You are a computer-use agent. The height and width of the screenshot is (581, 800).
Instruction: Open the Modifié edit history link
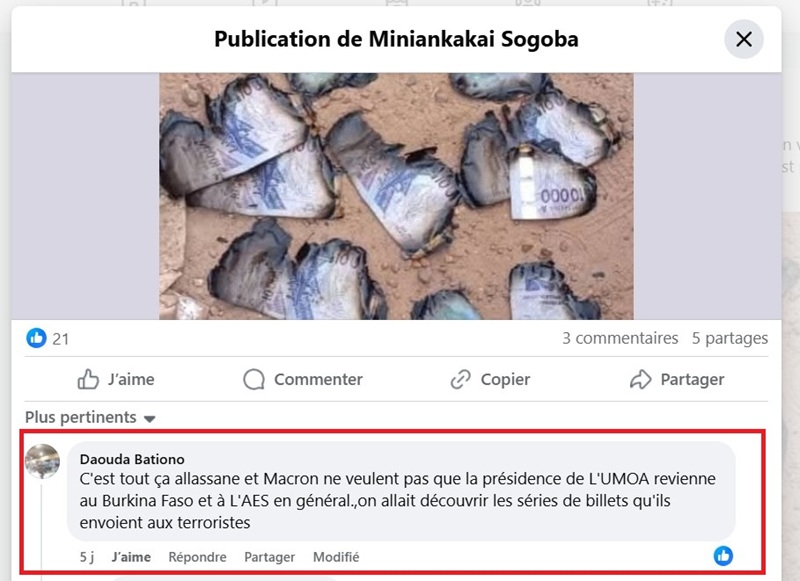[336, 557]
